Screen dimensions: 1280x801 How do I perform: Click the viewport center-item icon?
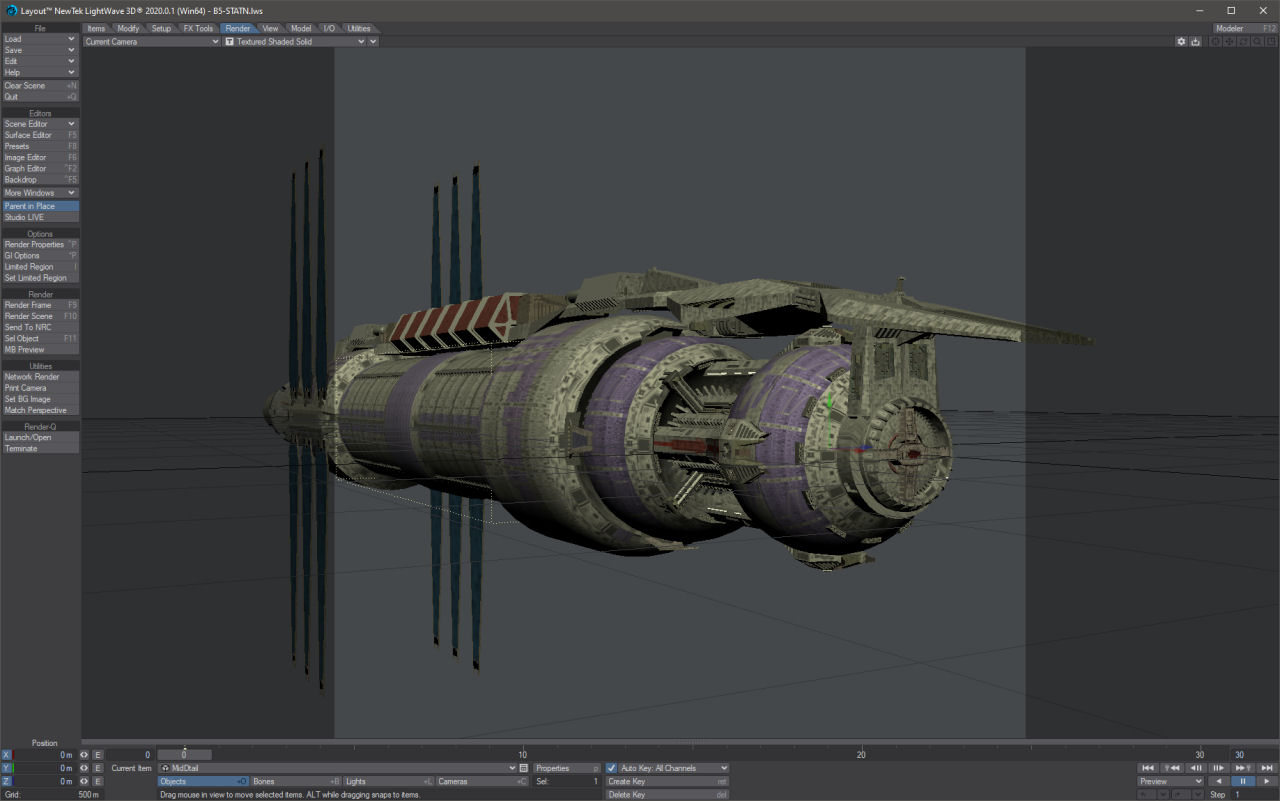[x=1215, y=41]
